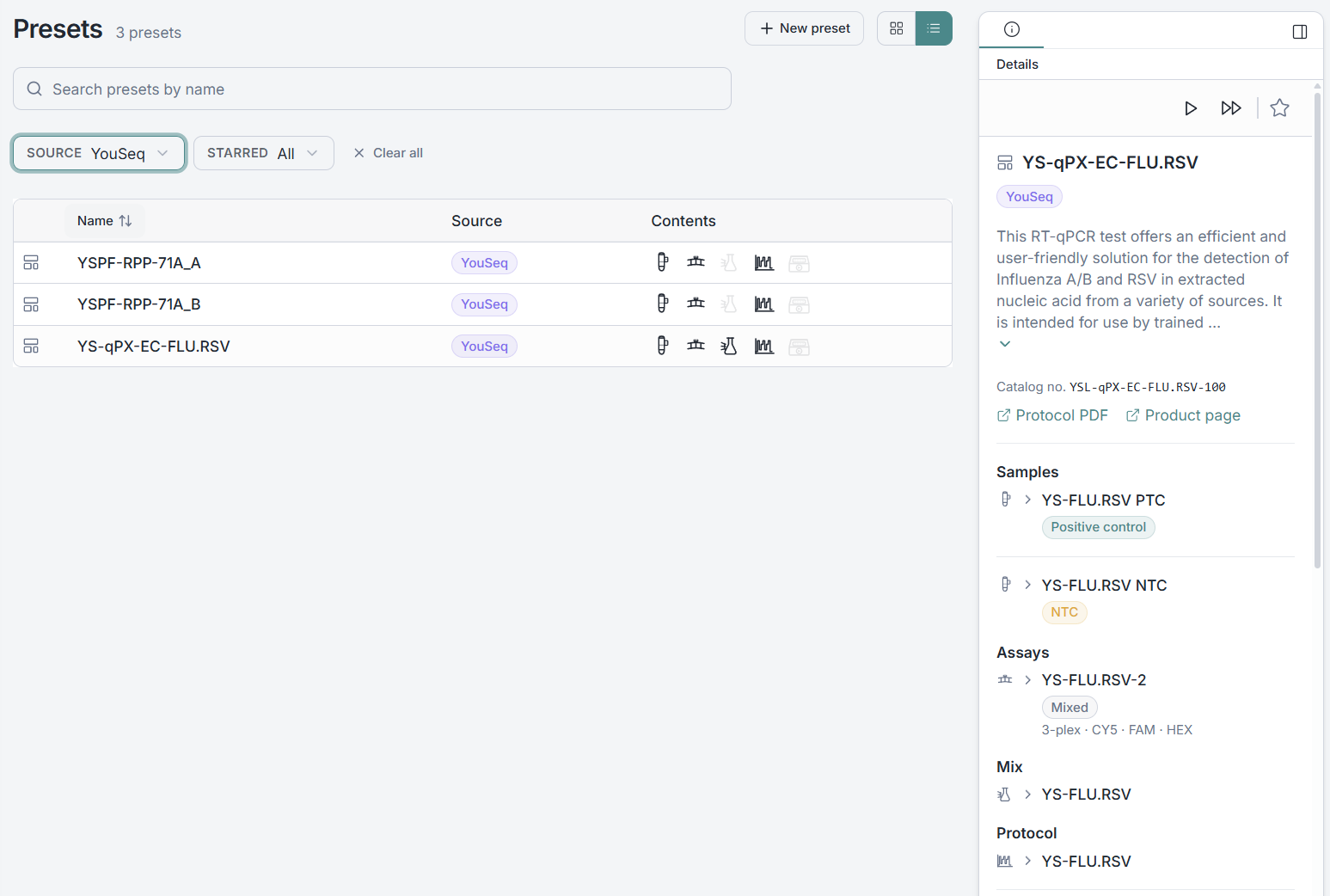Click the preset icon for YSPF-RPP-71A_A row
Image resolution: width=1330 pixels, height=896 pixels.
click(31, 263)
